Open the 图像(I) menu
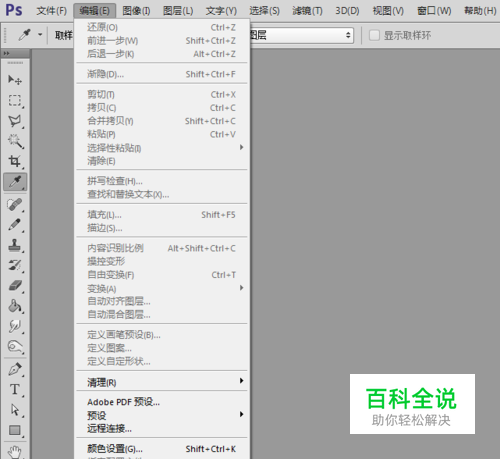The height and width of the screenshot is (459, 500). pyautogui.click(x=136, y=11)
